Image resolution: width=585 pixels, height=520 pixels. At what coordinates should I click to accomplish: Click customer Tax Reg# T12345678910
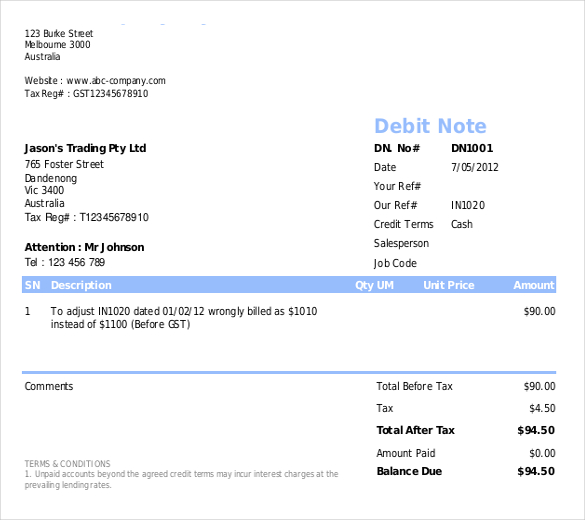pos(87,217)
